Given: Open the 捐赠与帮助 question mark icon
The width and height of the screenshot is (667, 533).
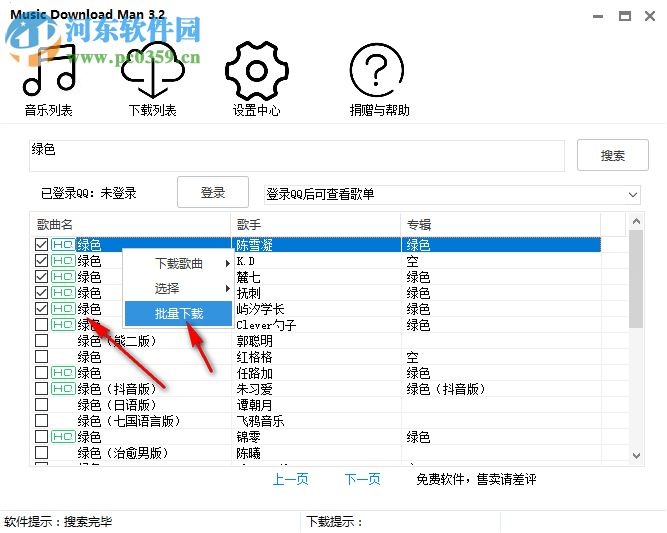Looking at the screenshot, I should pos(376,70).
